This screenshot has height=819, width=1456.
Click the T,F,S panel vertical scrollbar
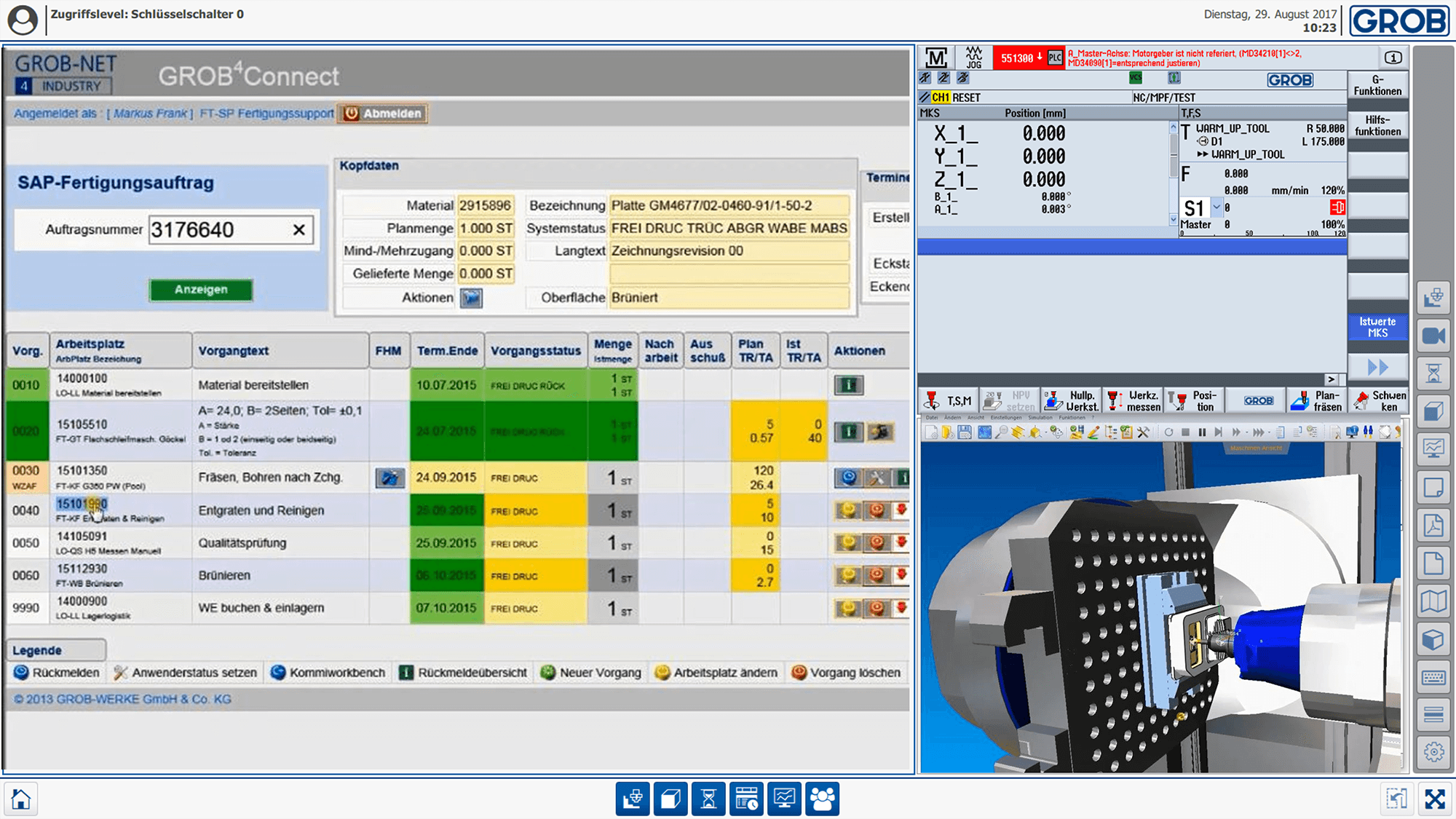coord(1173,173)
